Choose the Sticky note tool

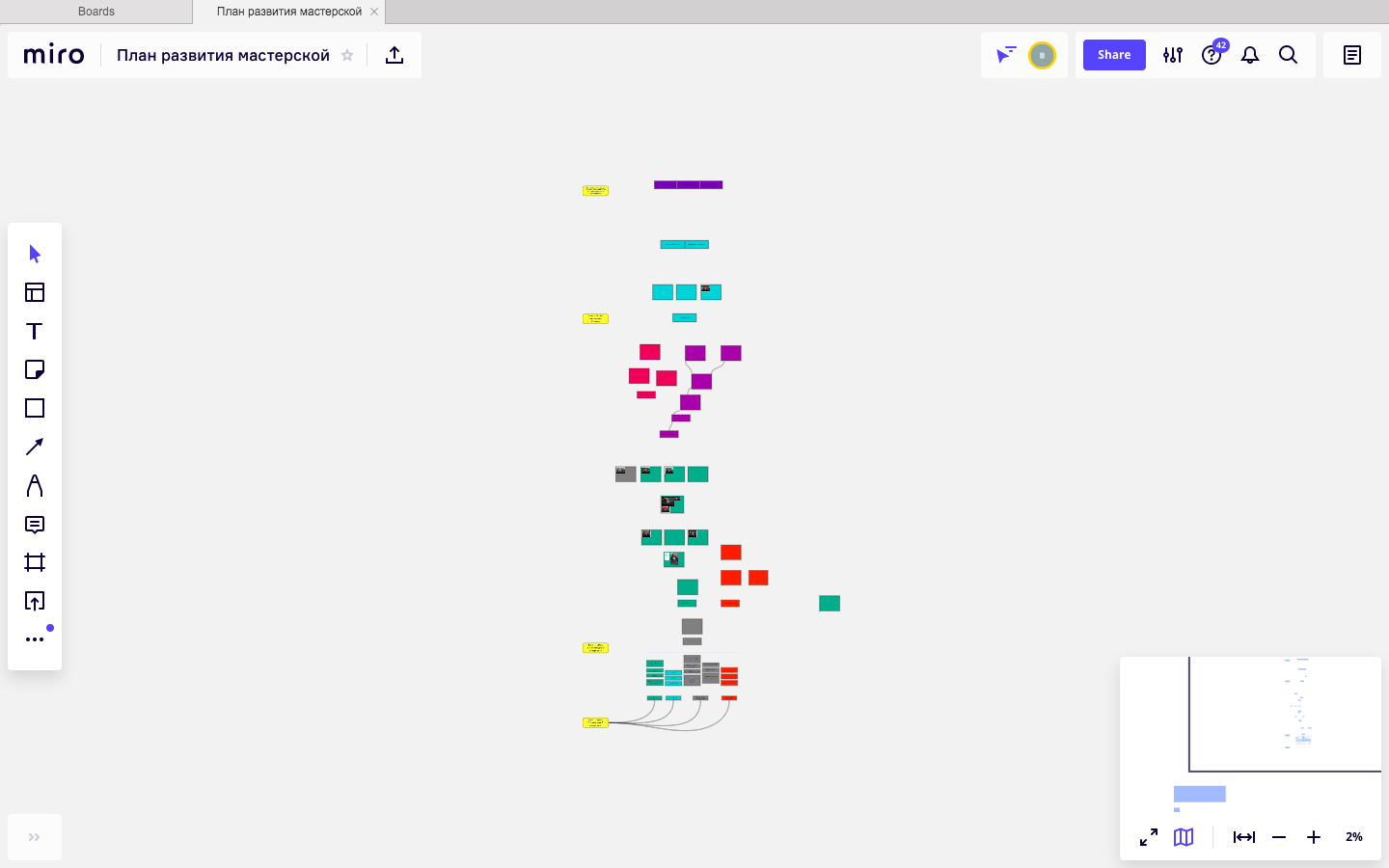click(35, 369)
